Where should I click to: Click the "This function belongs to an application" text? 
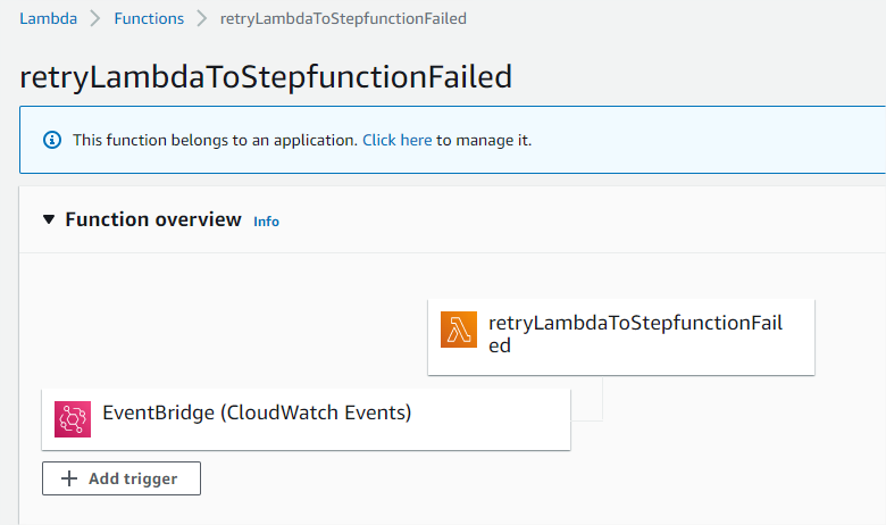(x=215, y=140)
